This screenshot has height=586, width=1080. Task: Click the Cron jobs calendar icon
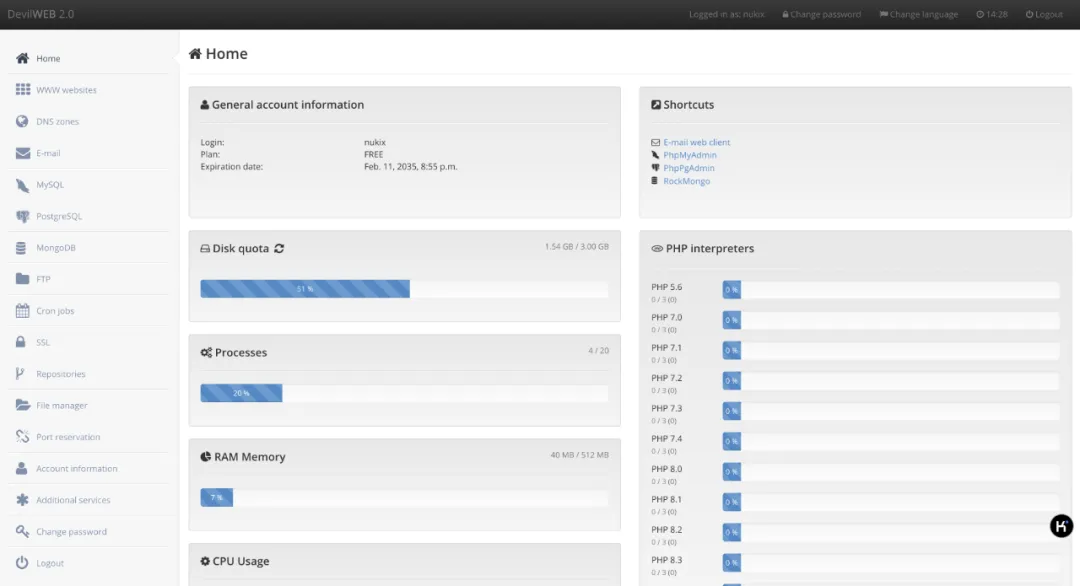[x=22, y=311]
